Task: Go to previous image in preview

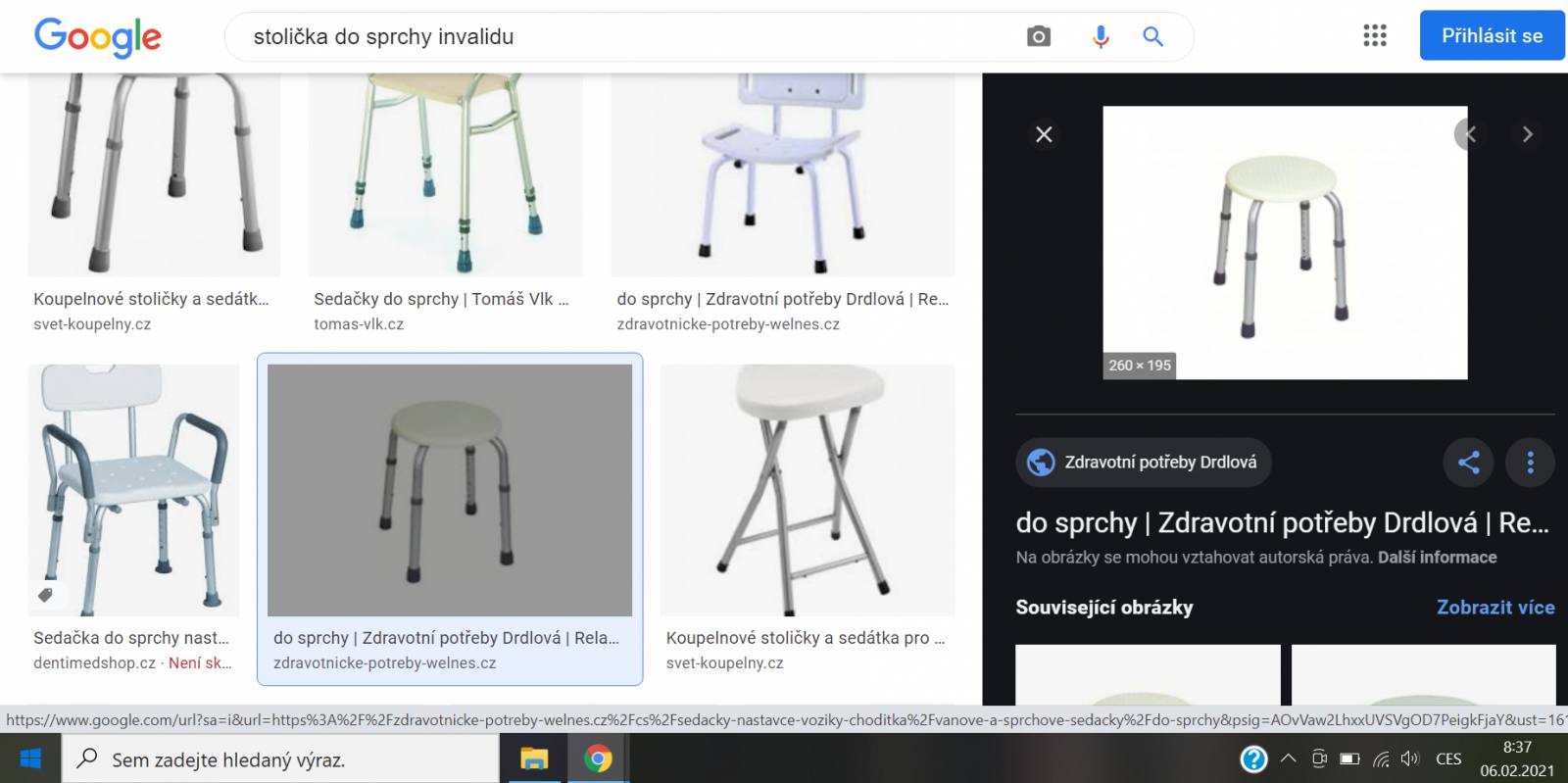Action: click(x=1470, y=134)
